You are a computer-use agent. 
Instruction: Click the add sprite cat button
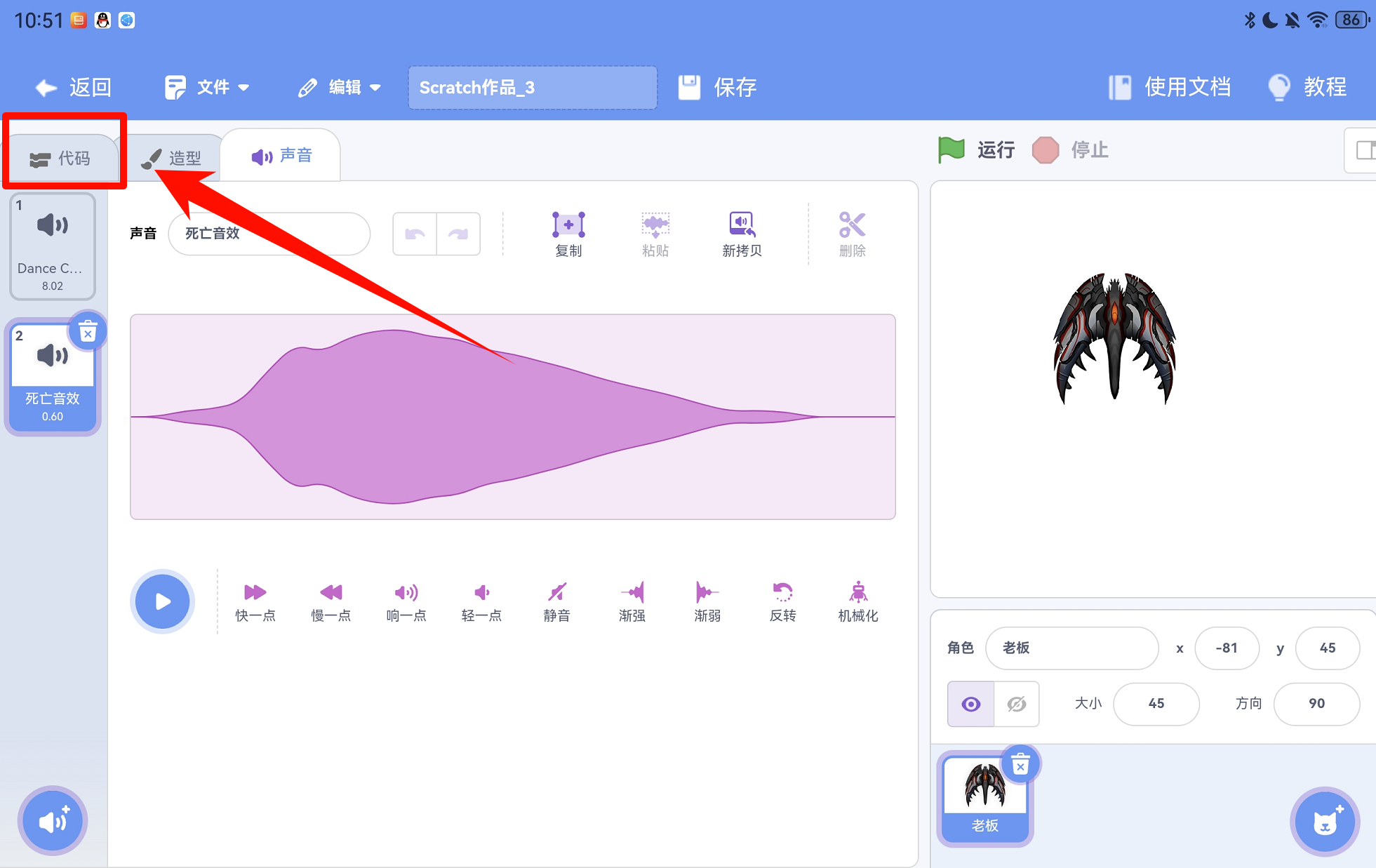click(x=1324, y=821)
